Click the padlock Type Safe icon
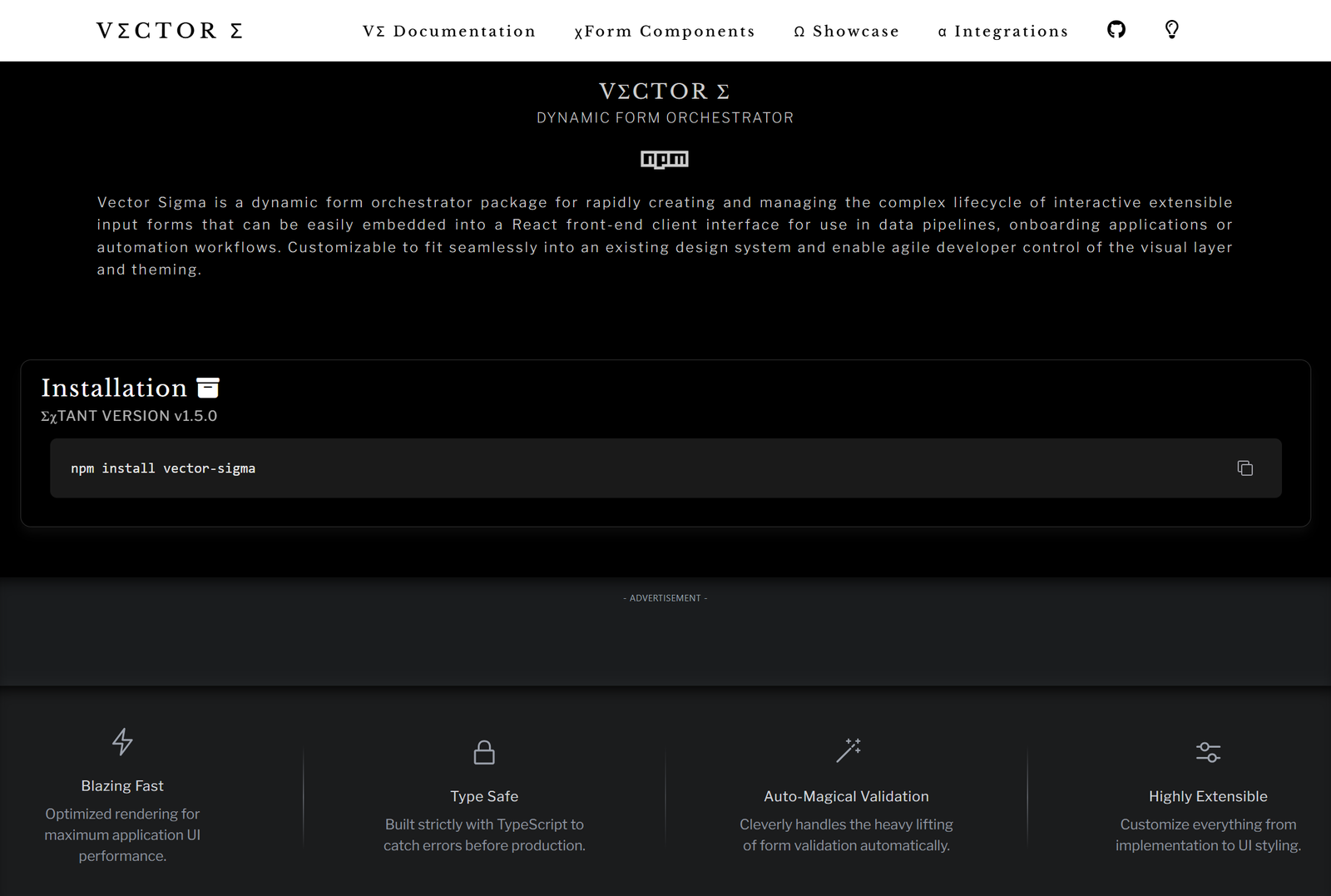This screenshot has height=896, width=1331. (484, 752)
